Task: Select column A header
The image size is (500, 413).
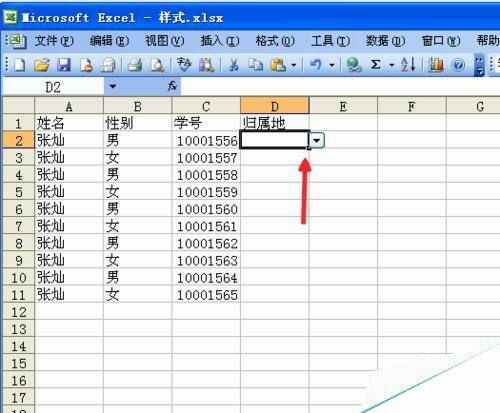Action: (69, 106)
